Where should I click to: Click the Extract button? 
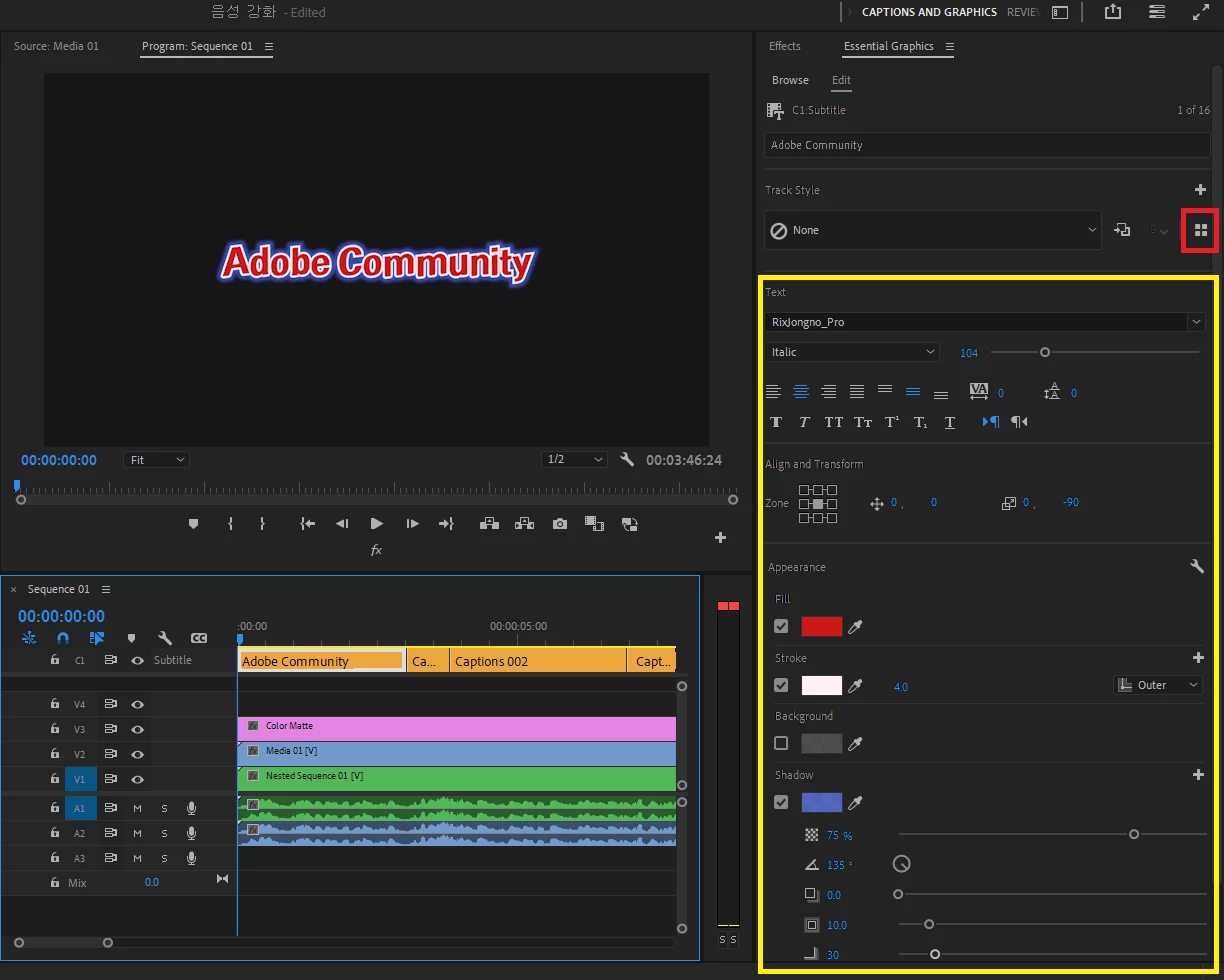(x=524, y=523)
